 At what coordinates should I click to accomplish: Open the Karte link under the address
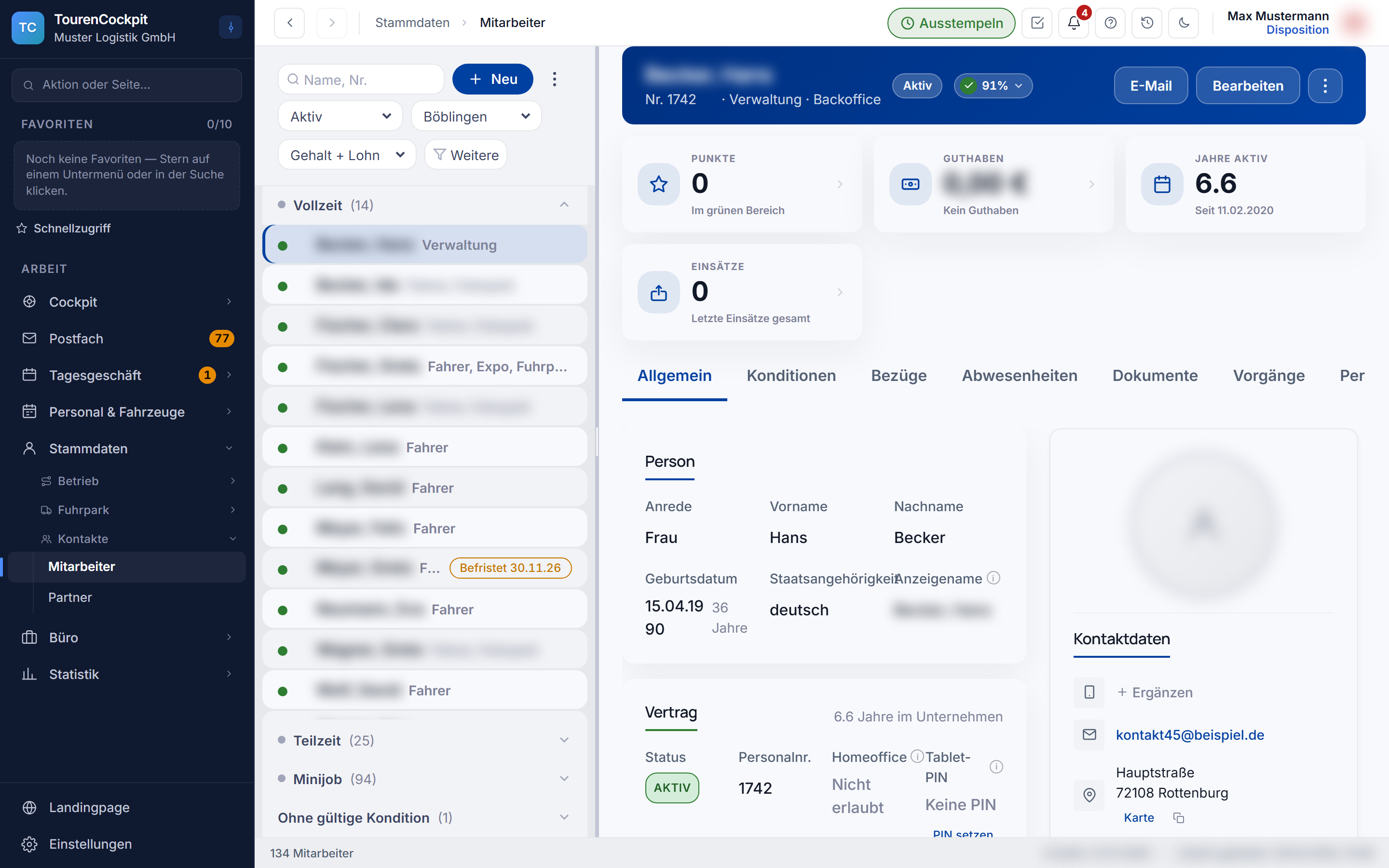pyautogui.click(x=1139, y=817)
